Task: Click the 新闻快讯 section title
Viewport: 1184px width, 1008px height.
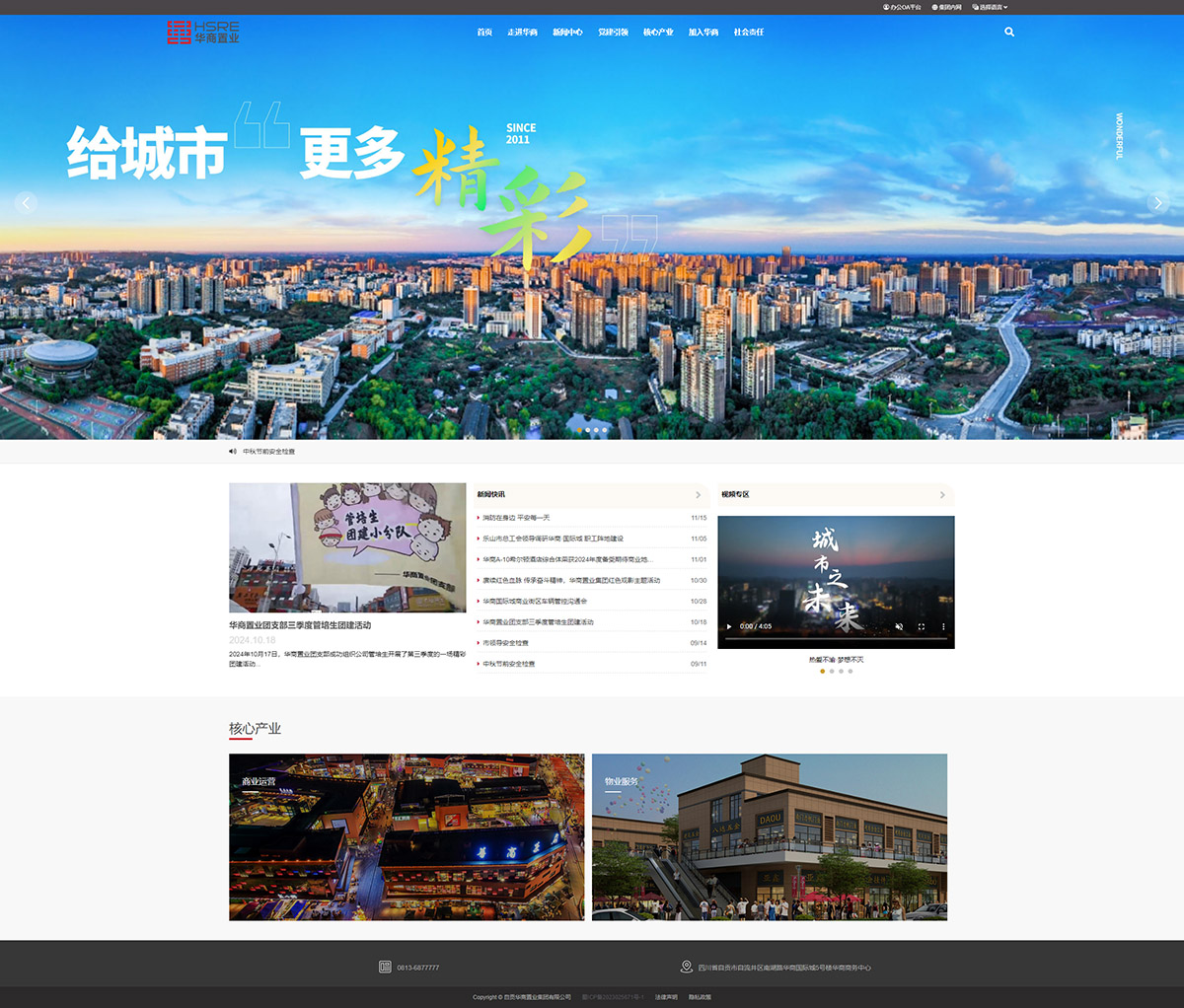Action: 490,495
